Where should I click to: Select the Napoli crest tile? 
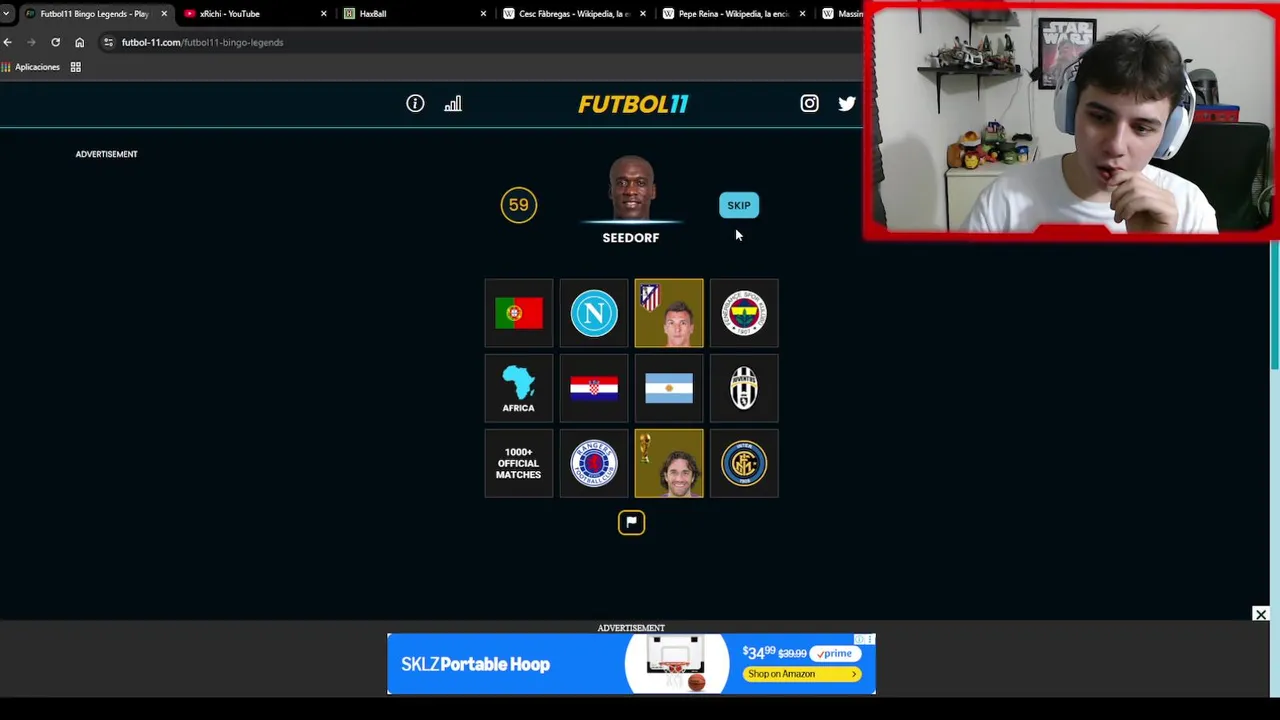click(594, 313)
